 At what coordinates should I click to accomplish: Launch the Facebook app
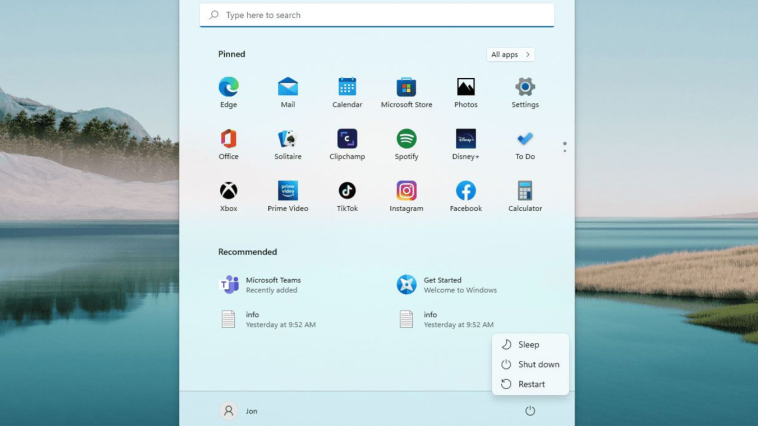pos(466,196)
